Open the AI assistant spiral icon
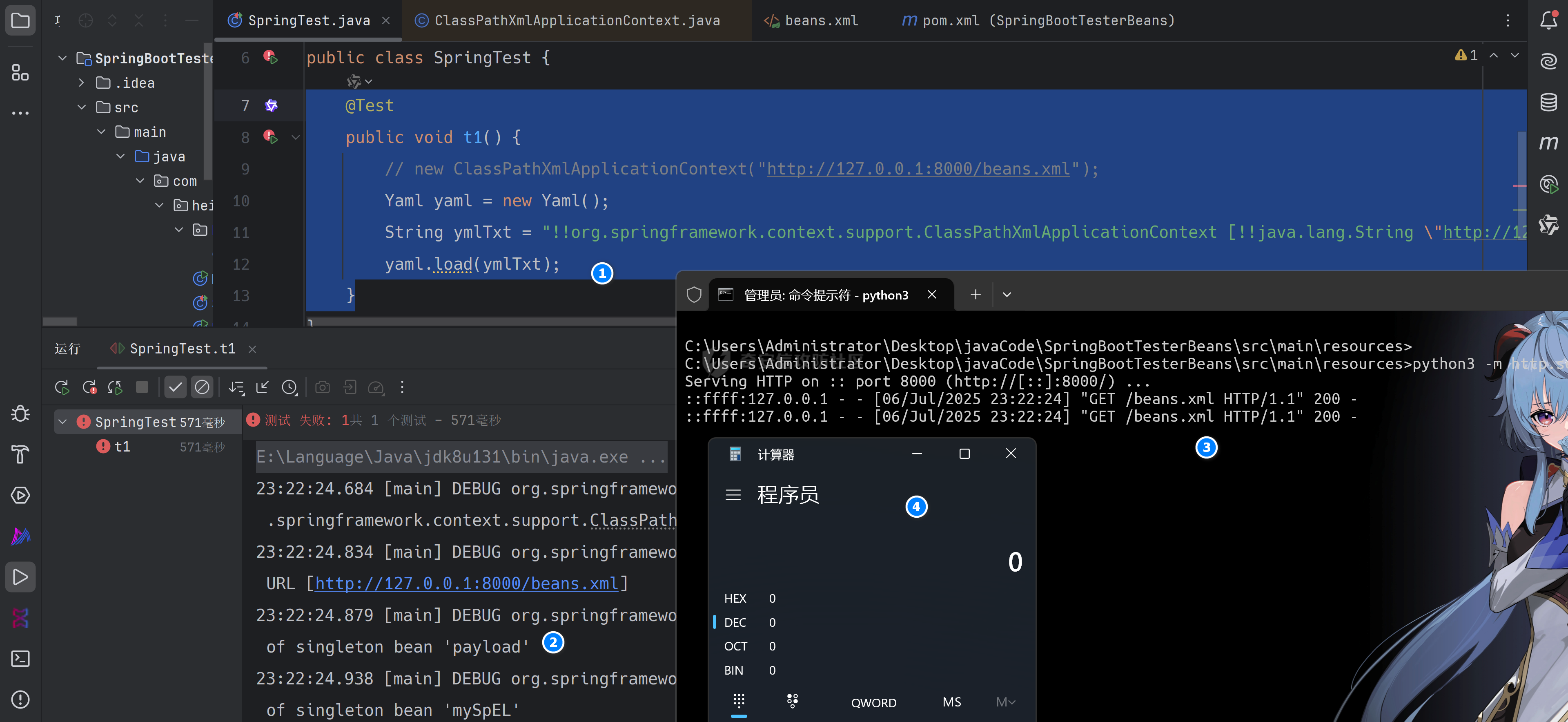This screenshot has height=722, width=1568. (x=1548, y=62)
